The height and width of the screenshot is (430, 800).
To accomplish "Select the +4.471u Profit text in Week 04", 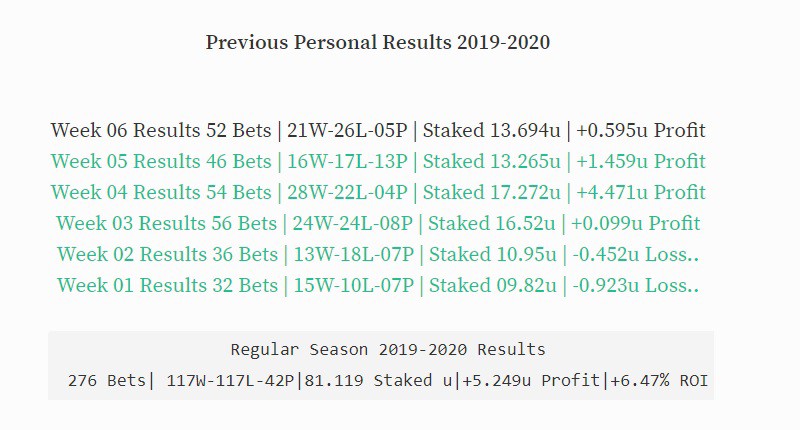I will 641,193.
